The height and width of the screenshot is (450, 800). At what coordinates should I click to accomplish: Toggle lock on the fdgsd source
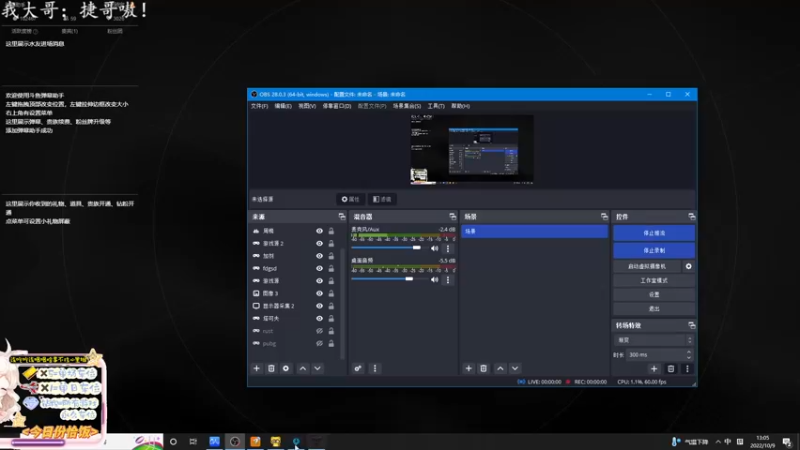coord(331,268)
